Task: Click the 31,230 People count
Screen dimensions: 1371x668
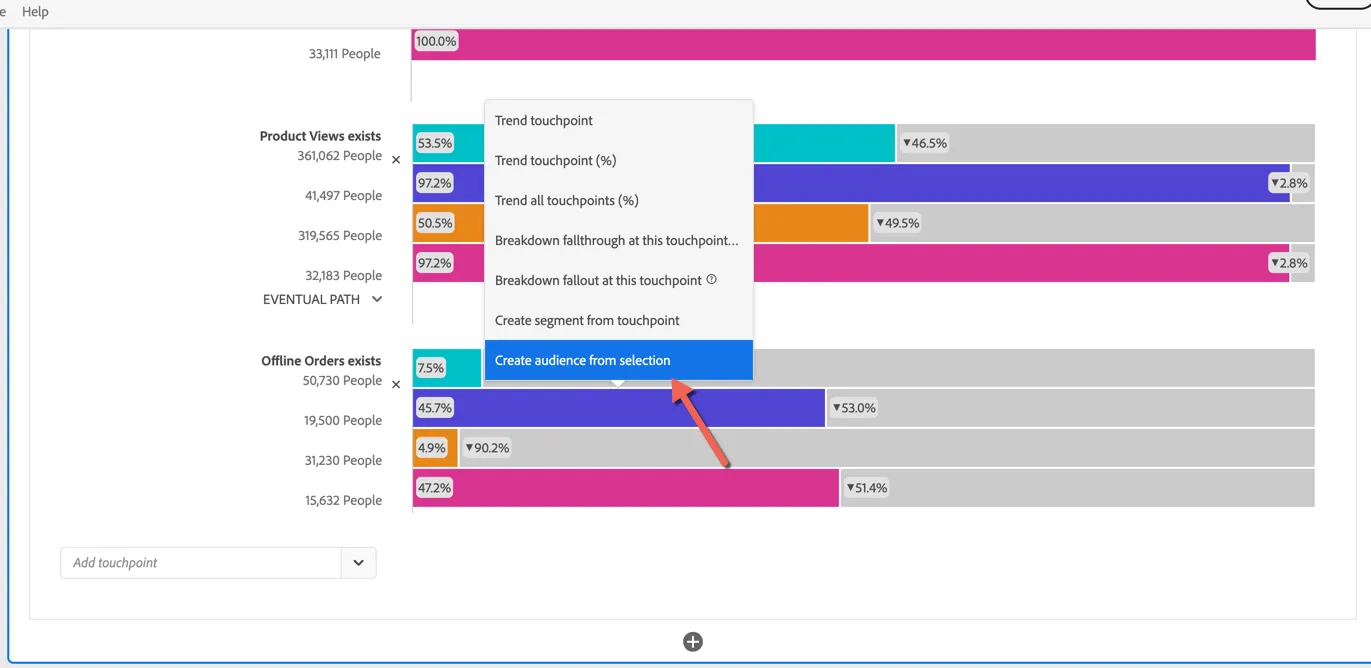Action: point(343,461)
